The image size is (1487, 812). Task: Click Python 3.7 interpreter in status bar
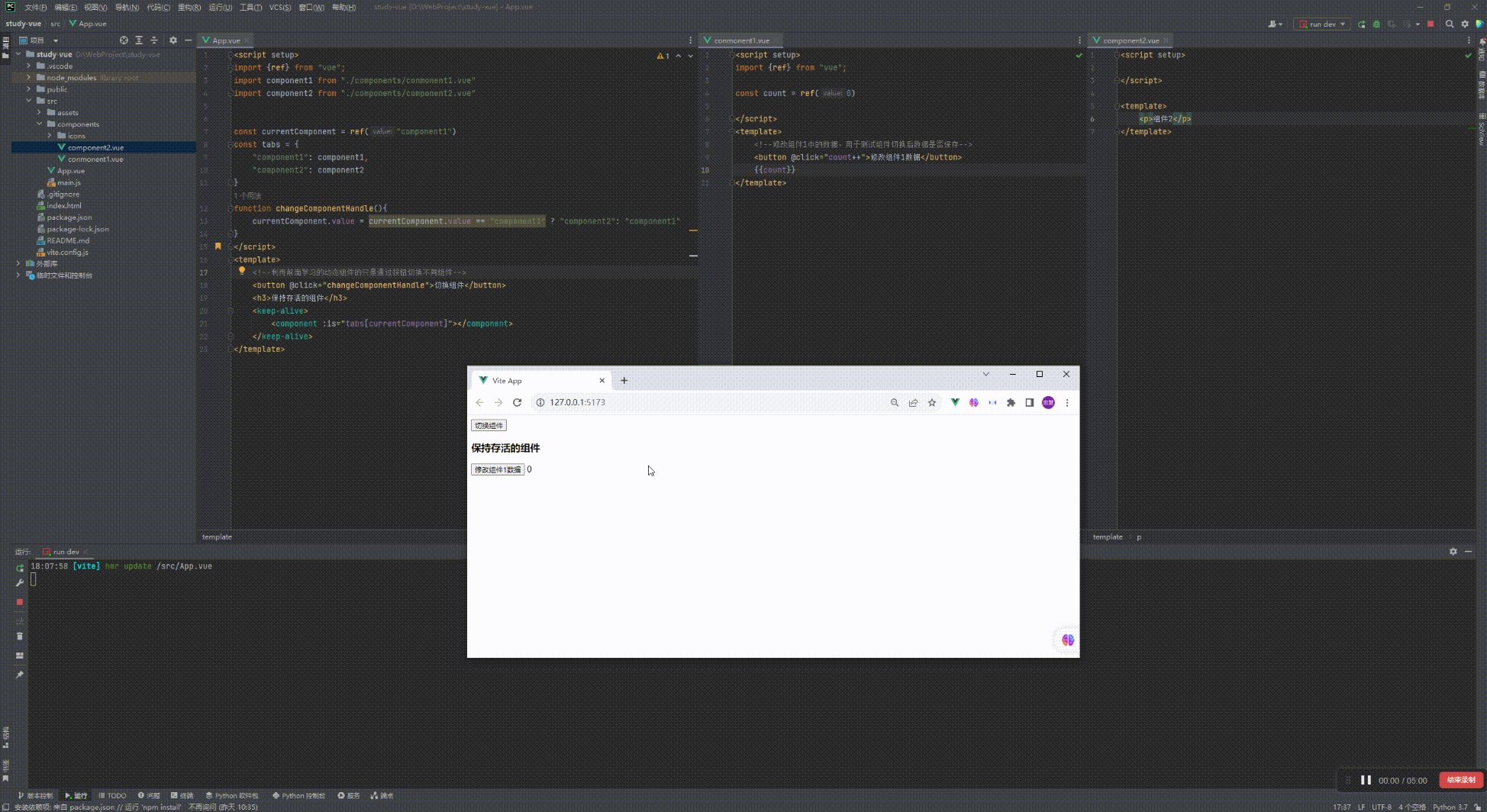[1450, 807]
